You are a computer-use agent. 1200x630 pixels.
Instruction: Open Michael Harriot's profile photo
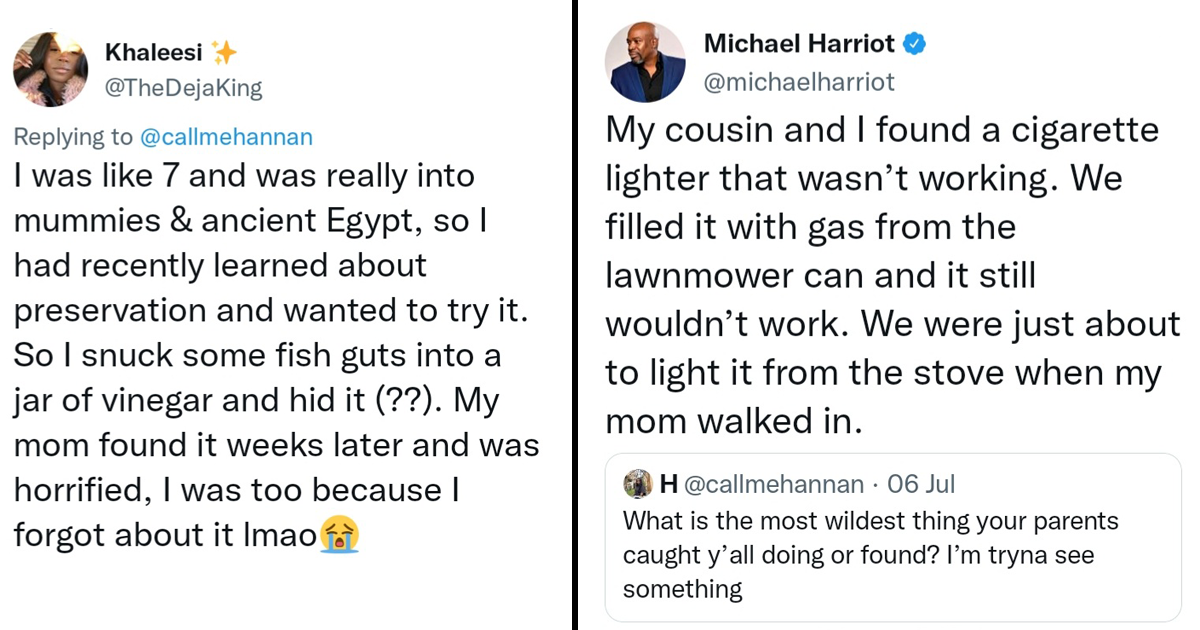pyautogui.click(x=645, y=62)
